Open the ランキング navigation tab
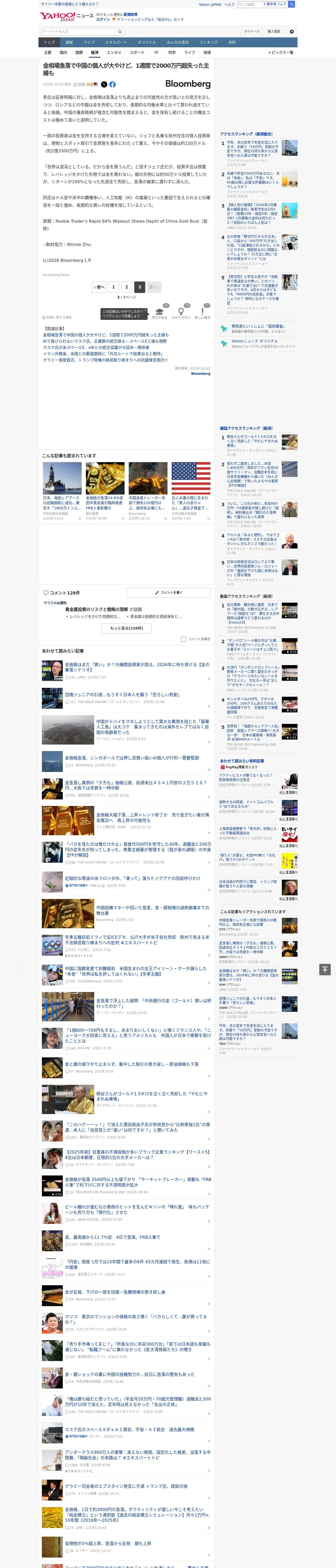The width and height of the screenshot is (336, 1568). 209,43
